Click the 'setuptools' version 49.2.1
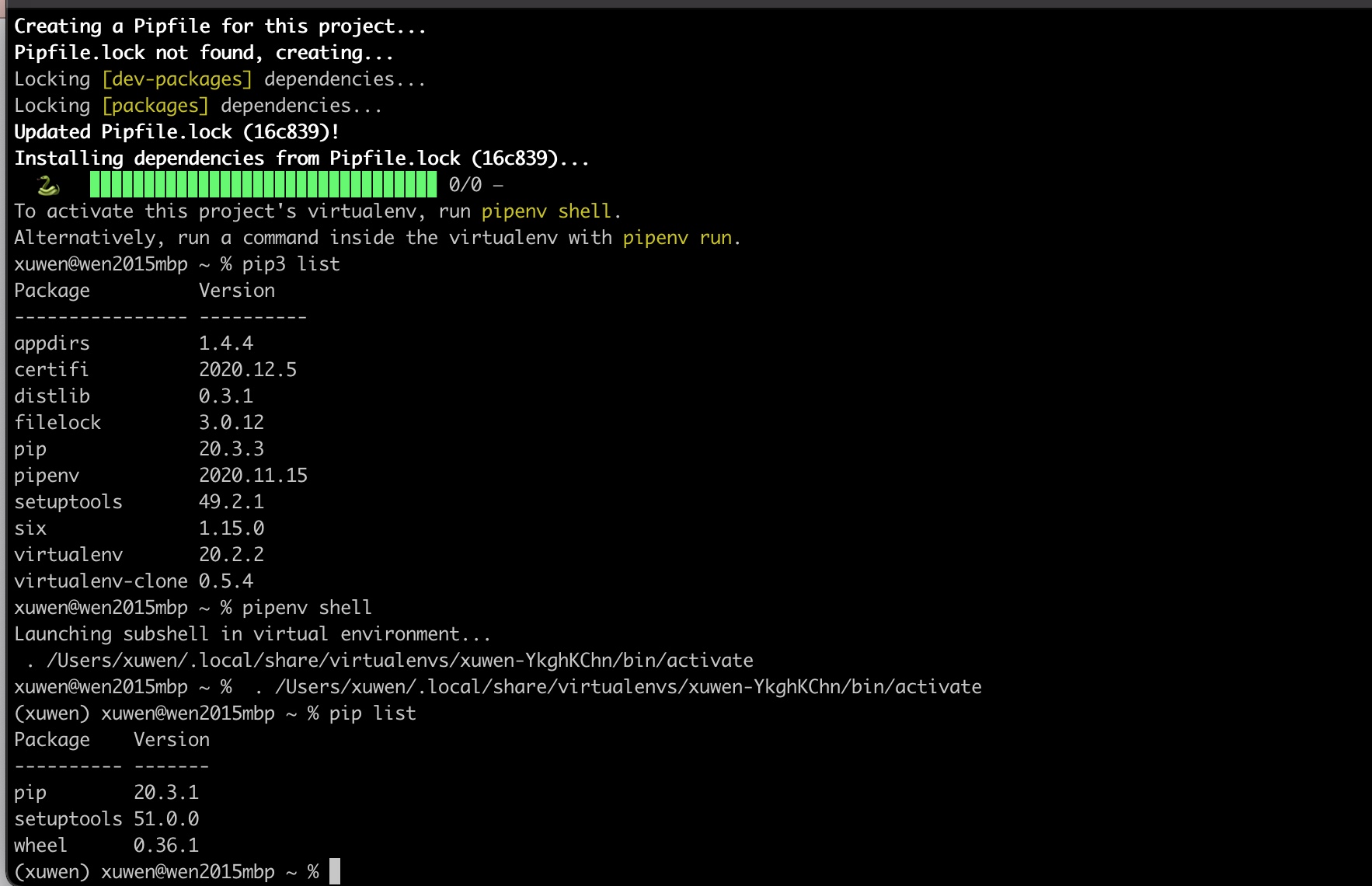Screen dimensions: 1372x886 [231, 502]
